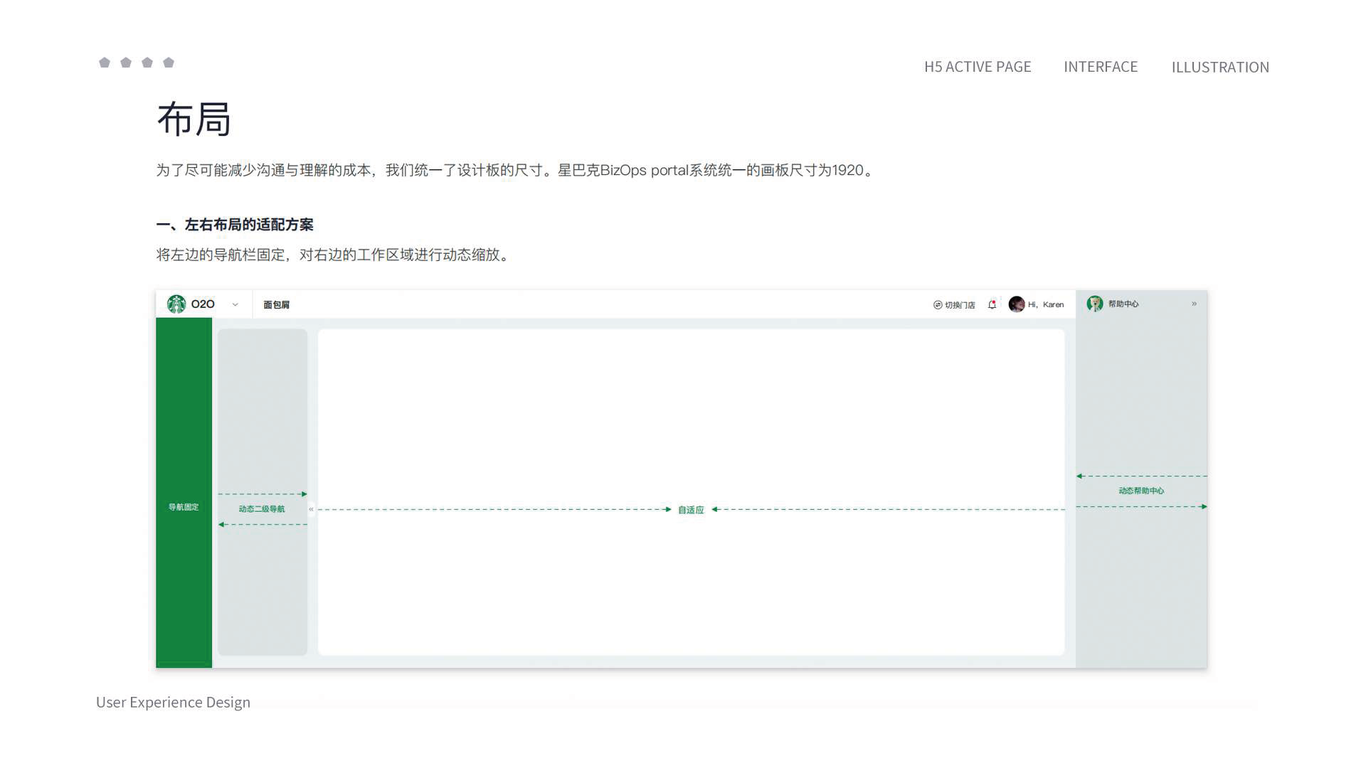Click the 切换门店 switch store button
This screenshot has width=1366, height=768.
tap(954, 305)
